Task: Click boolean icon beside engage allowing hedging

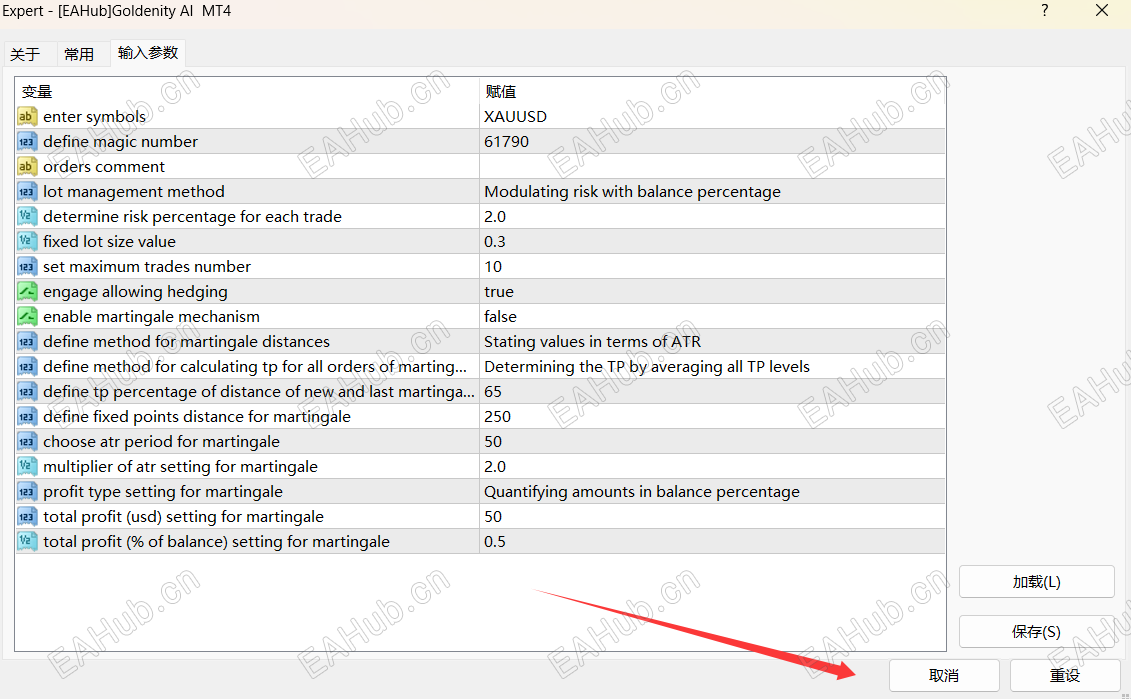Action: (x=27, y=291)
